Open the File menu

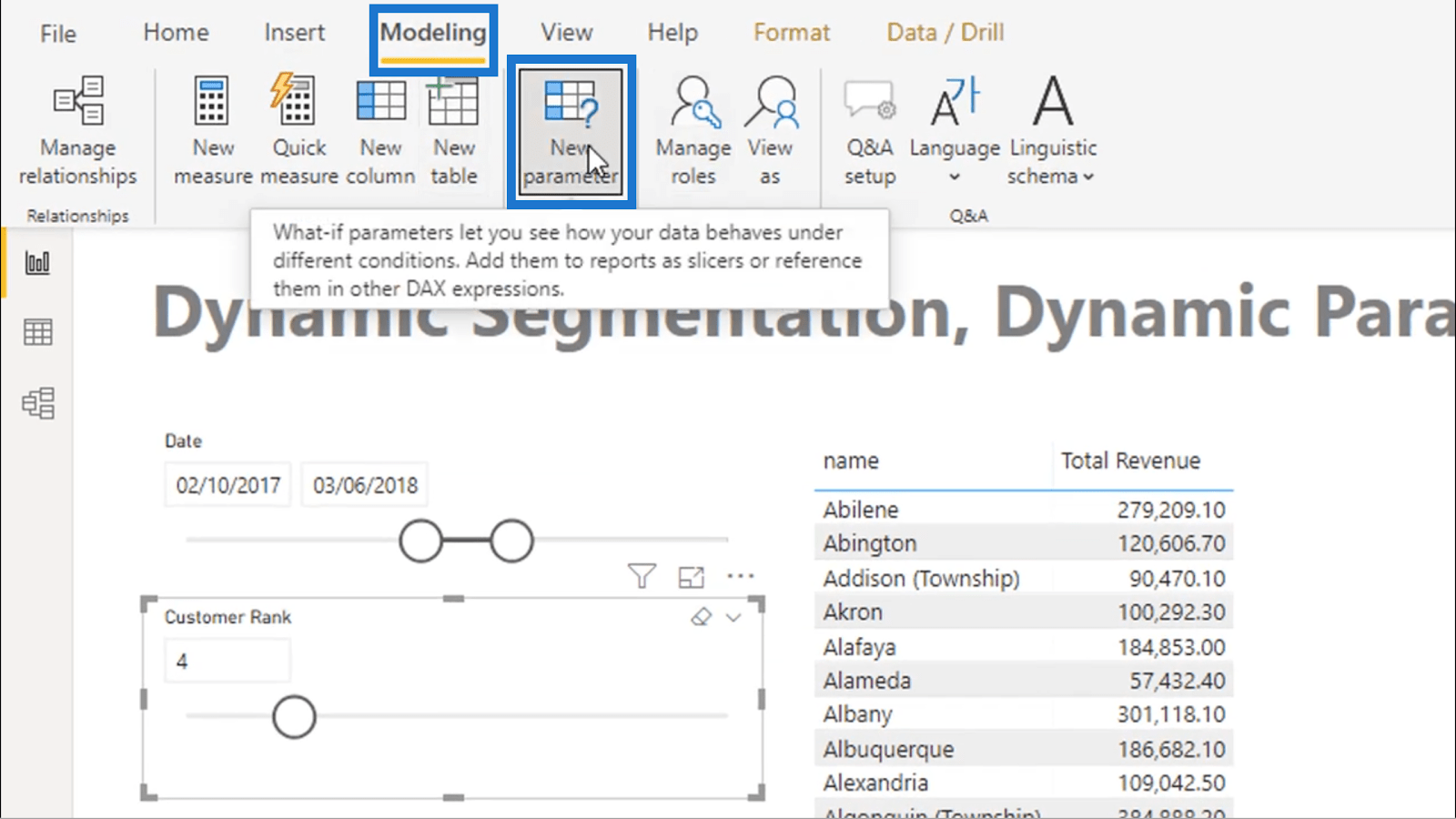point(58,34)
